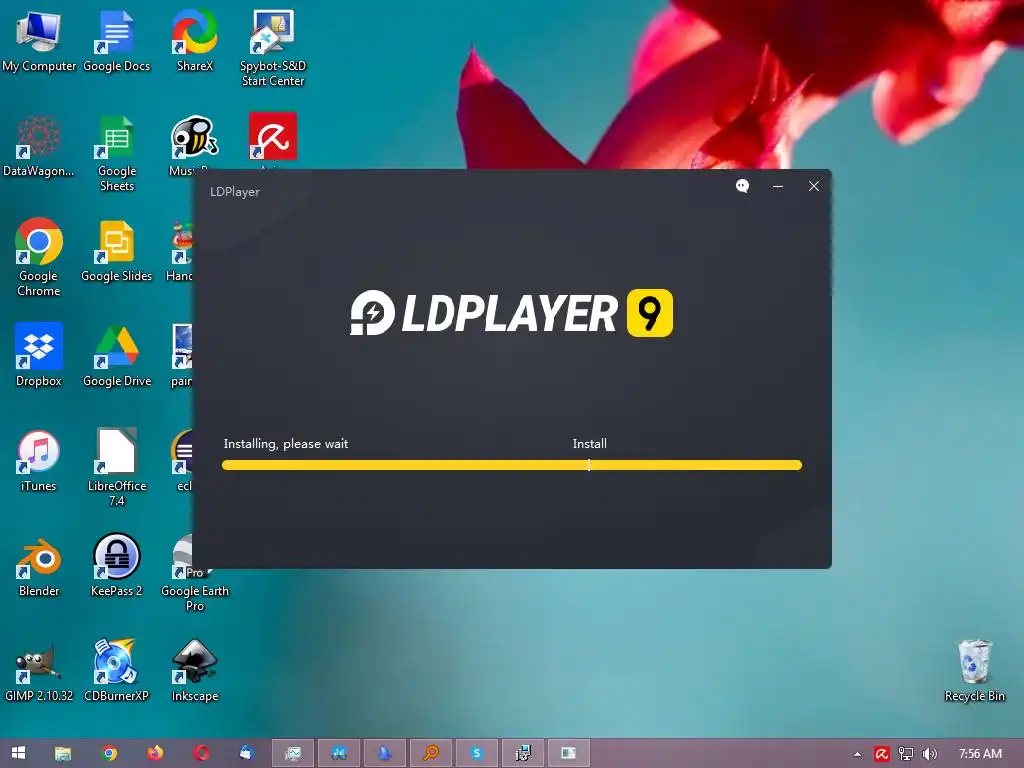Screen dimensions: 1024x768
Task: Open Dropbox desktop shortcut
Action: pyautogui.click(x=39, y=356)
